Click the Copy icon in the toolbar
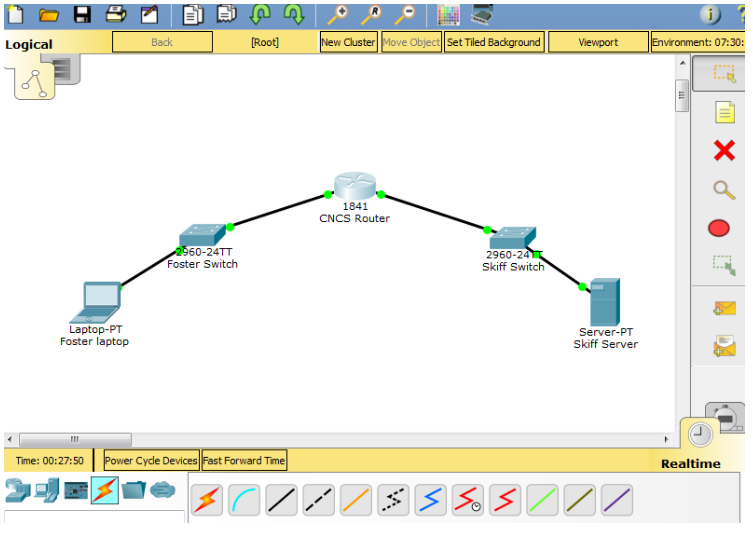This screenshot has width=753, height=535. pos(193,15)
